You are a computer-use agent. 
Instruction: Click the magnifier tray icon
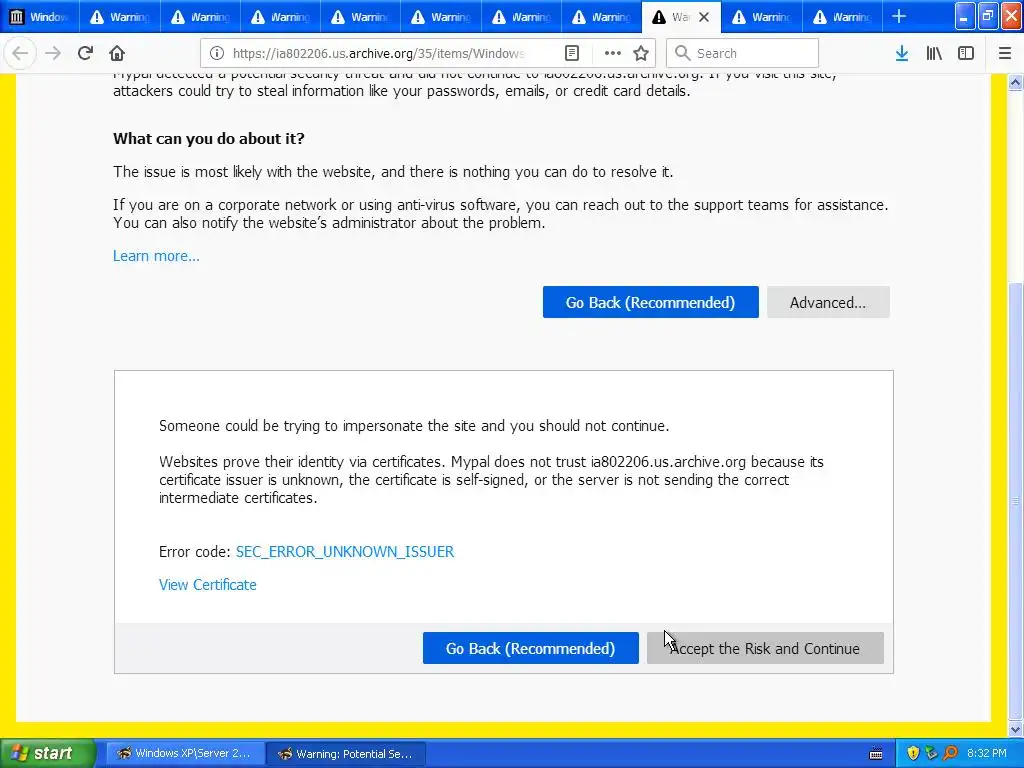coord(950,753)
